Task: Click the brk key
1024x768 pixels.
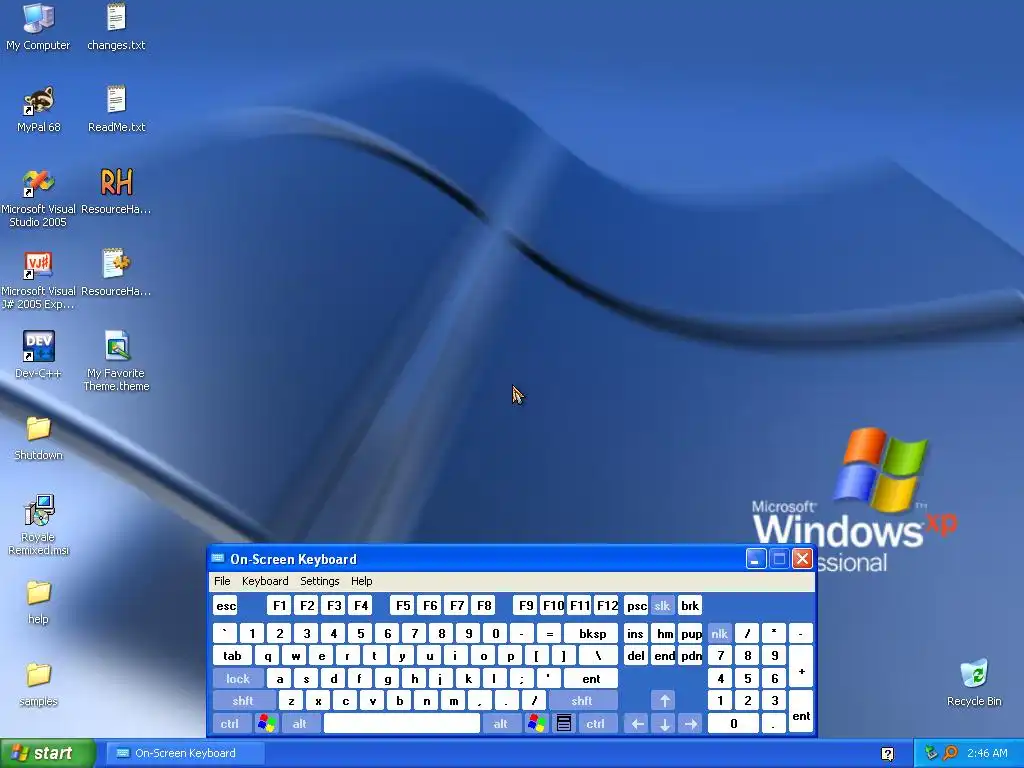Action: [x=690, y=605]
